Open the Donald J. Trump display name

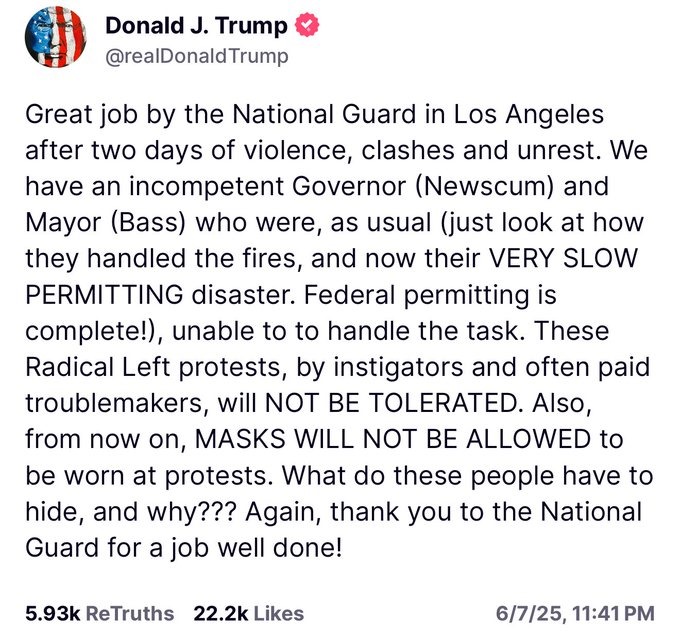196,25
